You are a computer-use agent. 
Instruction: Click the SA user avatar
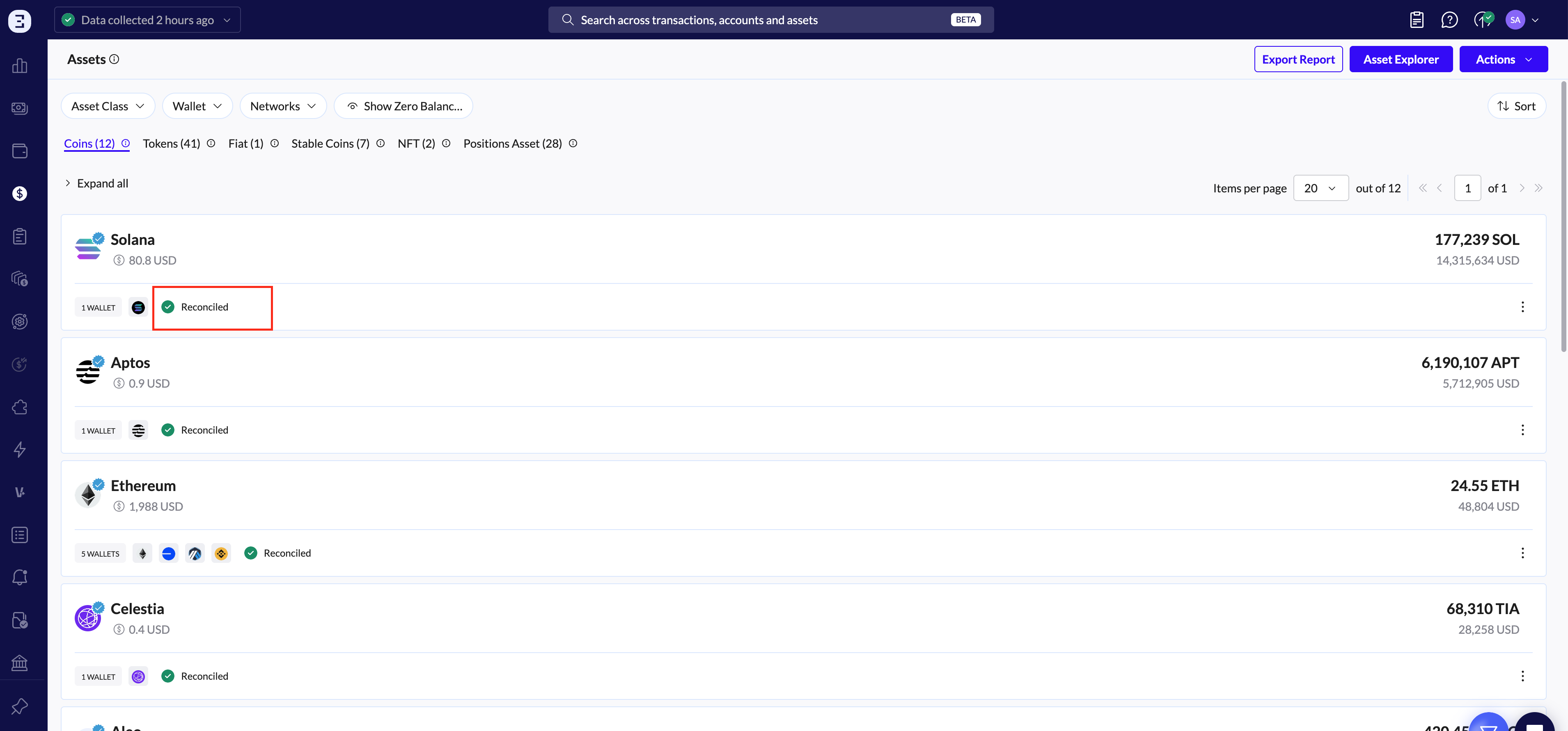[1515, 19]
